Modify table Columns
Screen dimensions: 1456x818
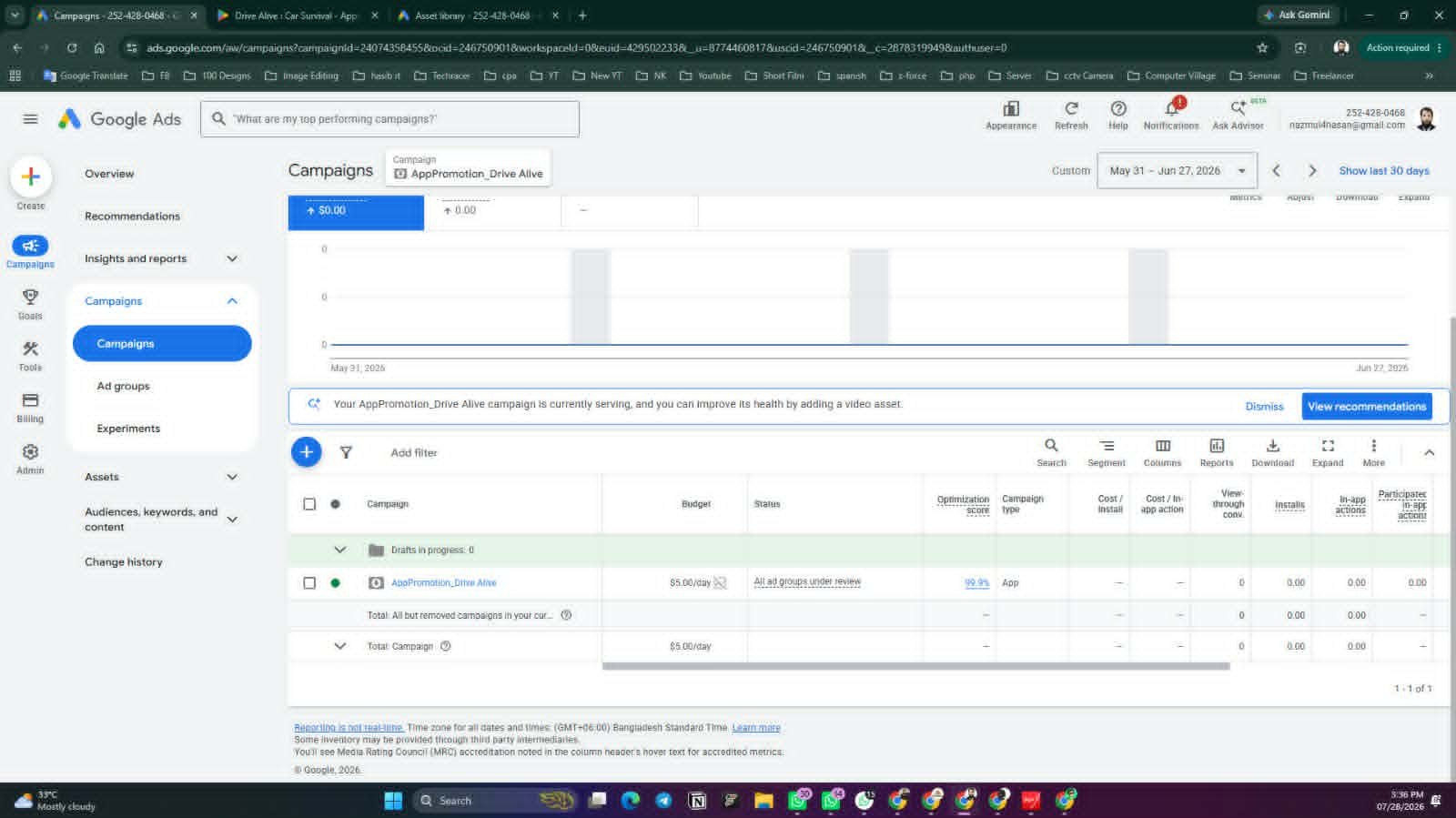pyautogui.click(x=1162, y=452)
